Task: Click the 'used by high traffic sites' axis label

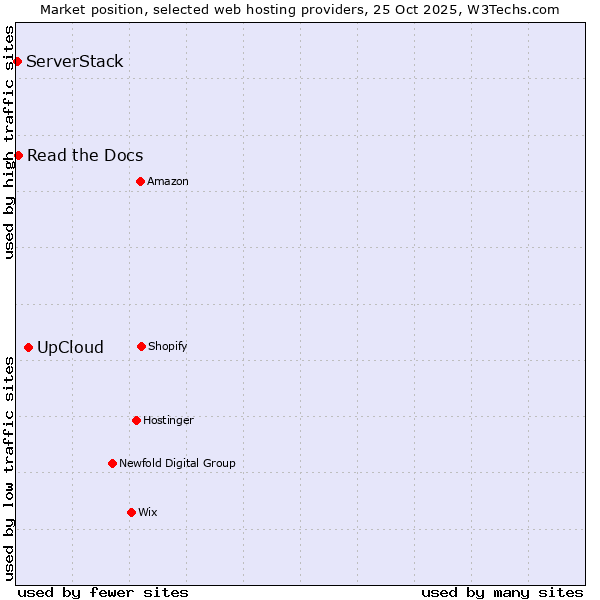Action: coord(9,142)
